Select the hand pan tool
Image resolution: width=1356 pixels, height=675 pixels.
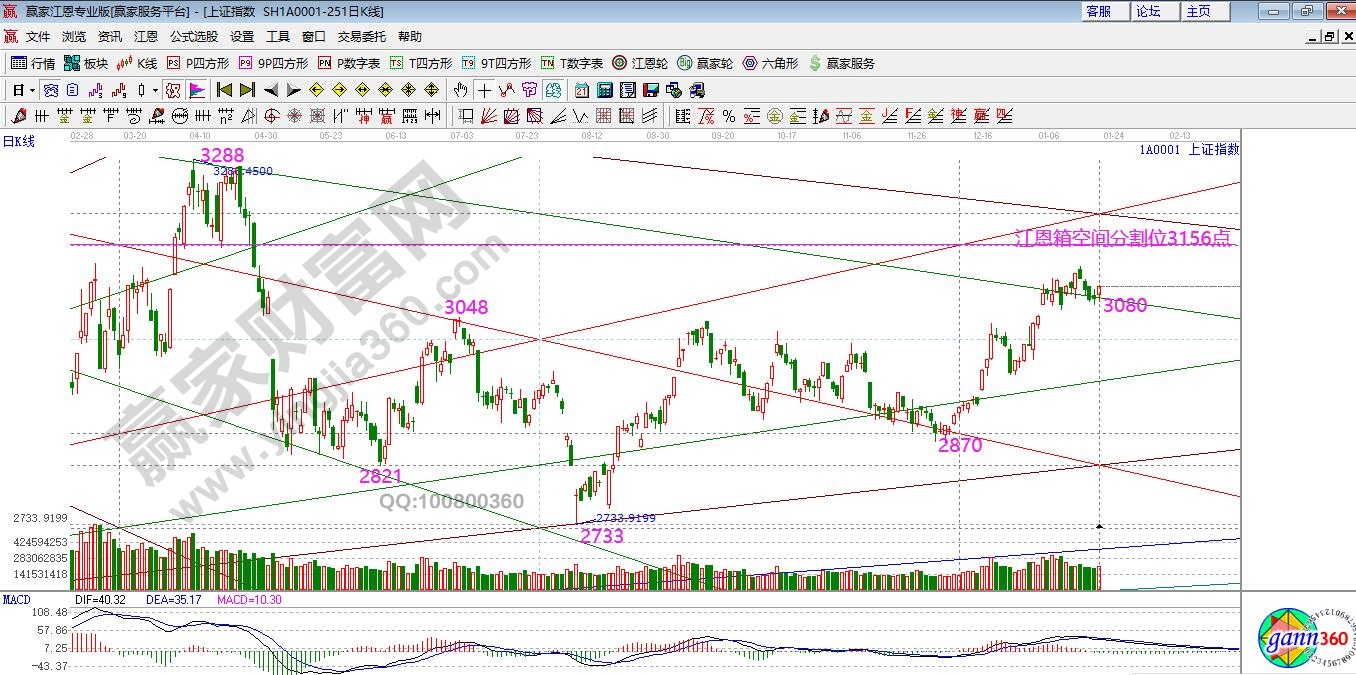coord(460,90)
